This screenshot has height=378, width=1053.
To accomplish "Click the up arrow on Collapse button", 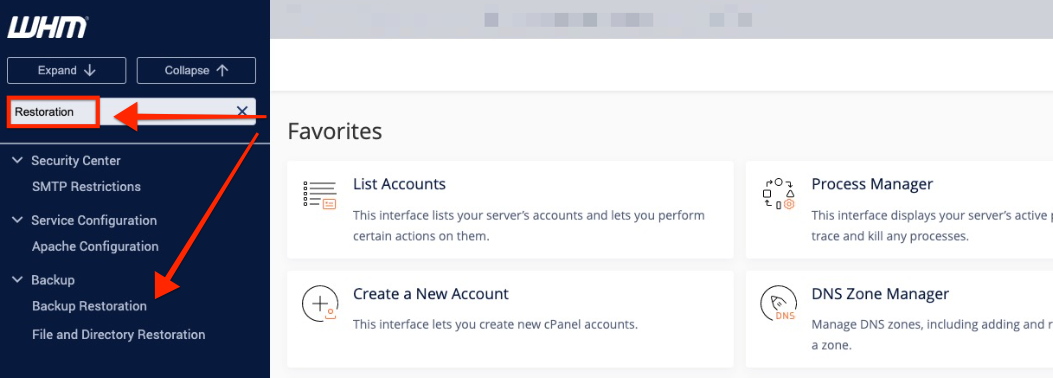I will (222, 70).
